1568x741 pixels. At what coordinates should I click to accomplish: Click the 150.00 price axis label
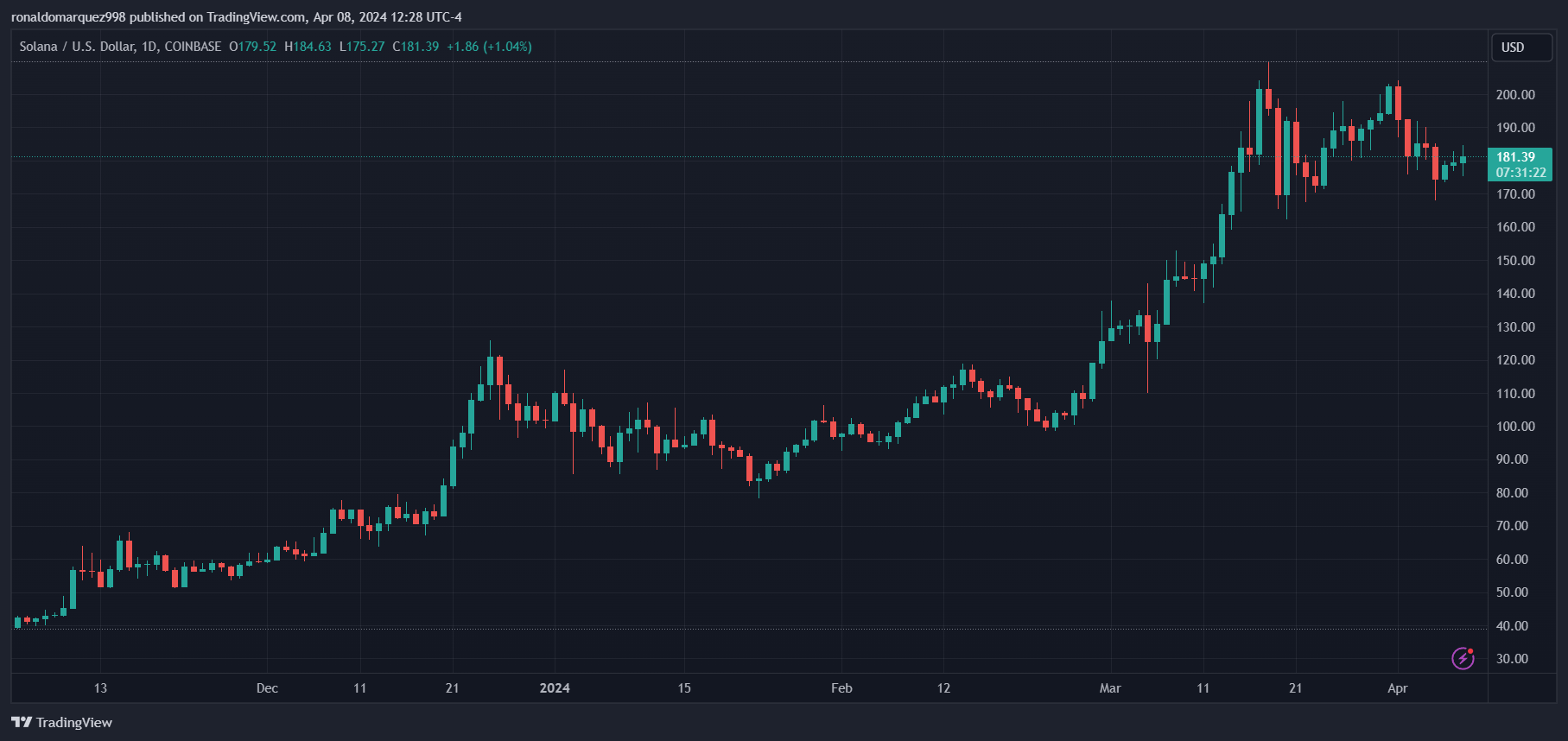[x=1515, y=261]
